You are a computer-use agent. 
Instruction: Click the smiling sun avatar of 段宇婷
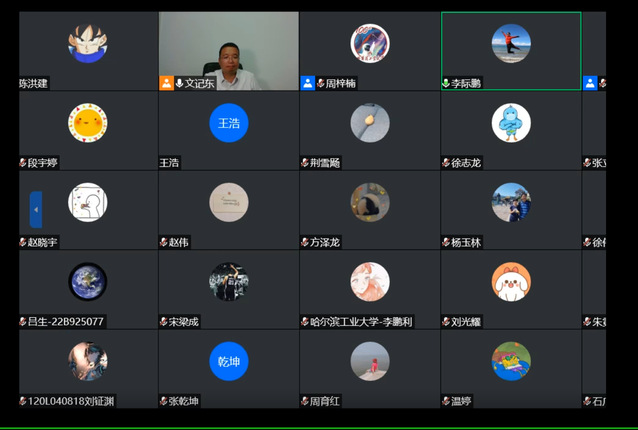(x=87, y=123)
